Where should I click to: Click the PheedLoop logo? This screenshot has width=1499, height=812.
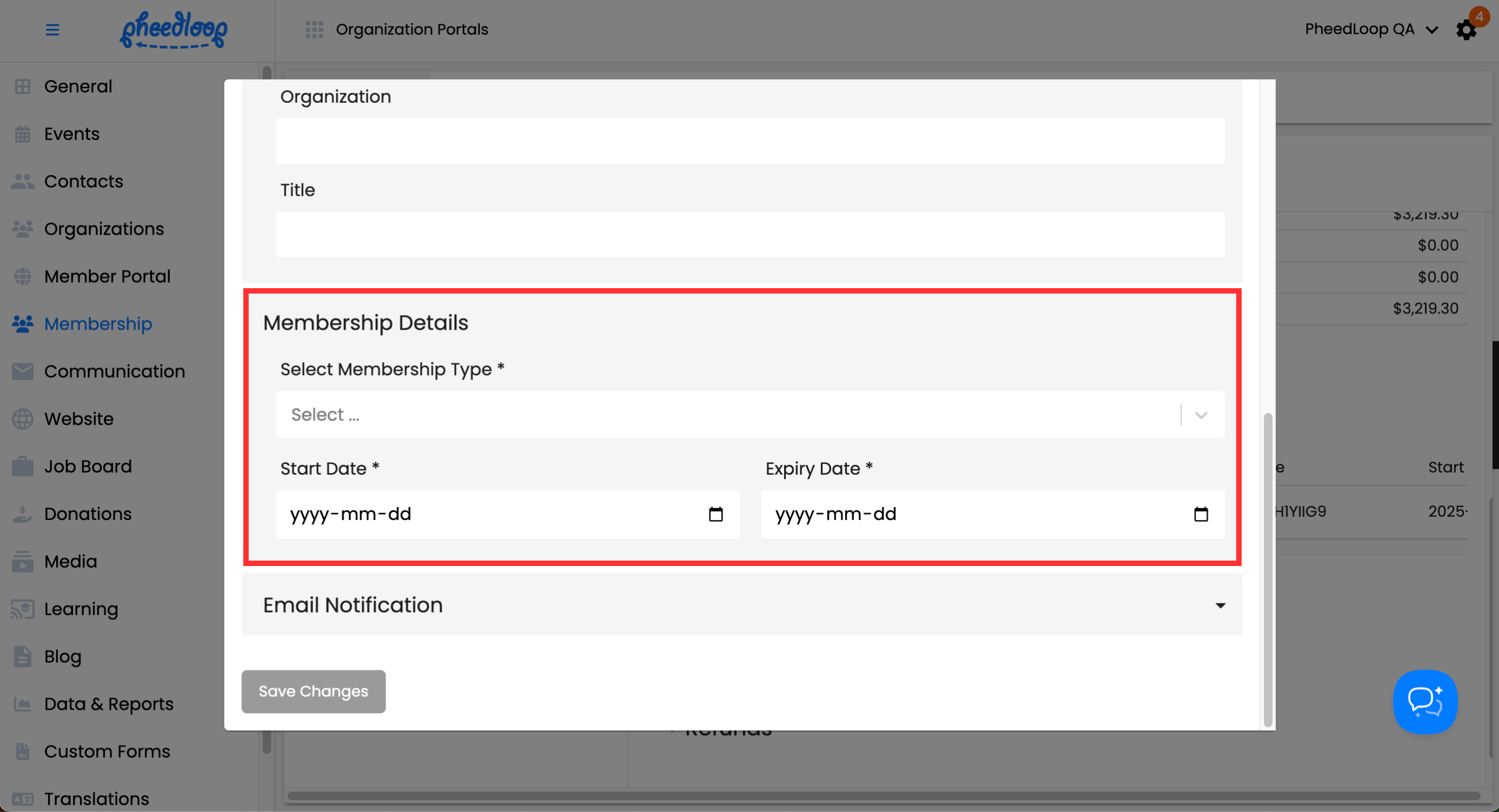174,30
